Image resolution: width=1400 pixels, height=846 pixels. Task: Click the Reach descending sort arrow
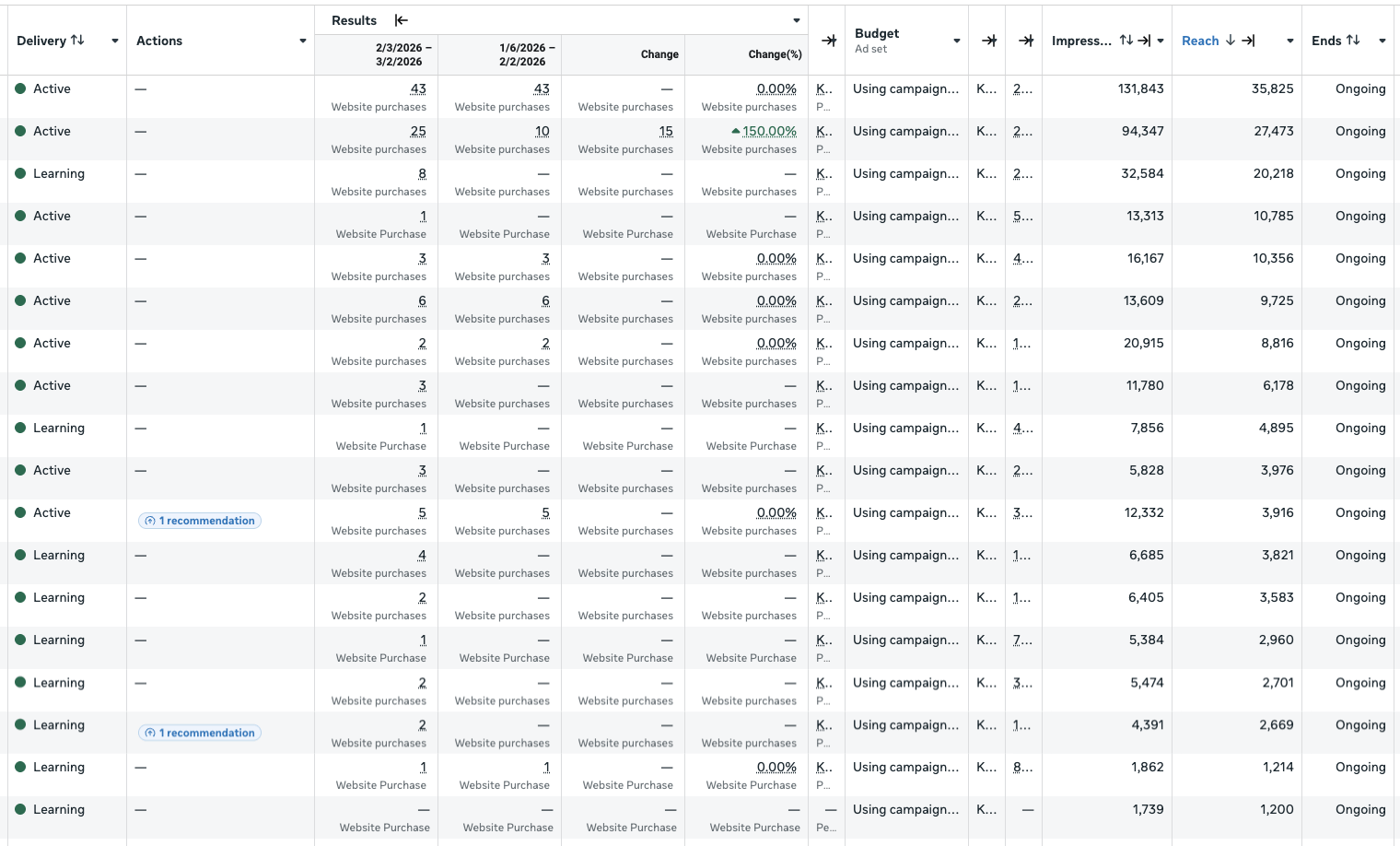pyautogui.click(x=1230, y=41)
